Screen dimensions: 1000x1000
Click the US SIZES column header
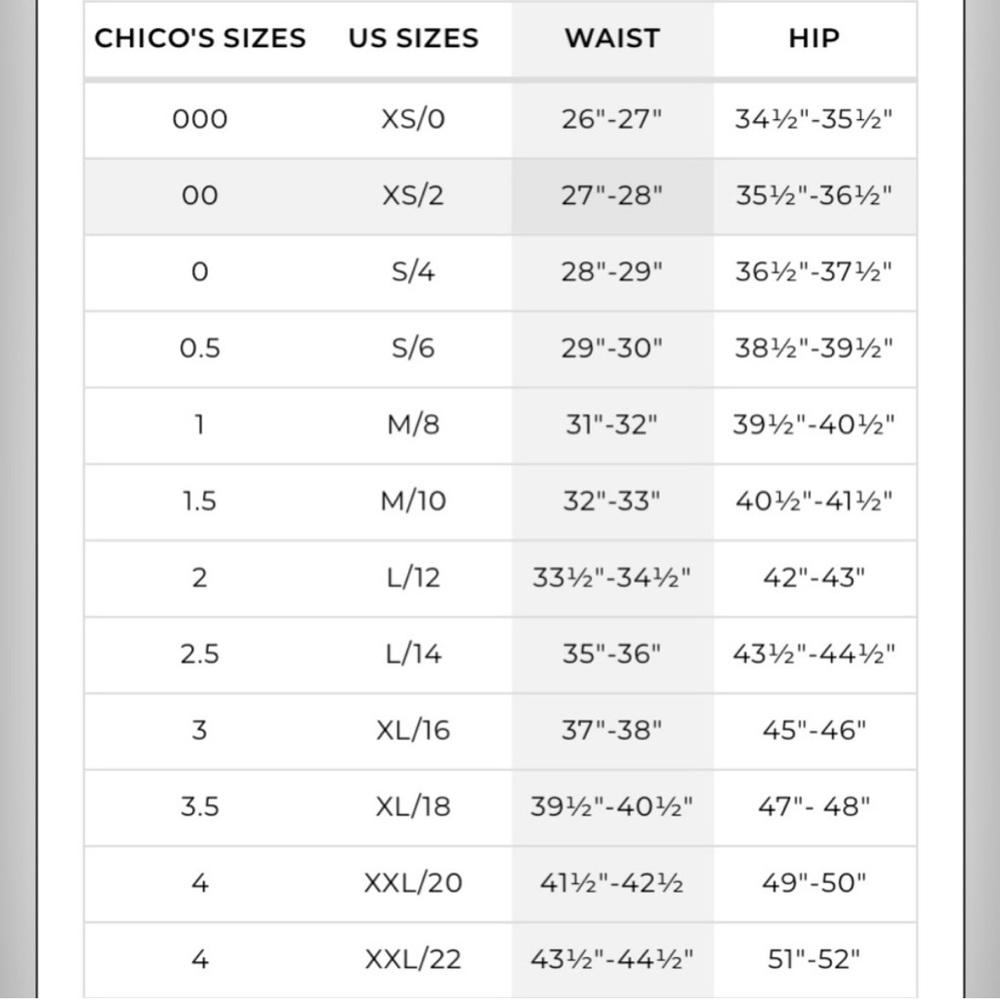pos(413,39)
